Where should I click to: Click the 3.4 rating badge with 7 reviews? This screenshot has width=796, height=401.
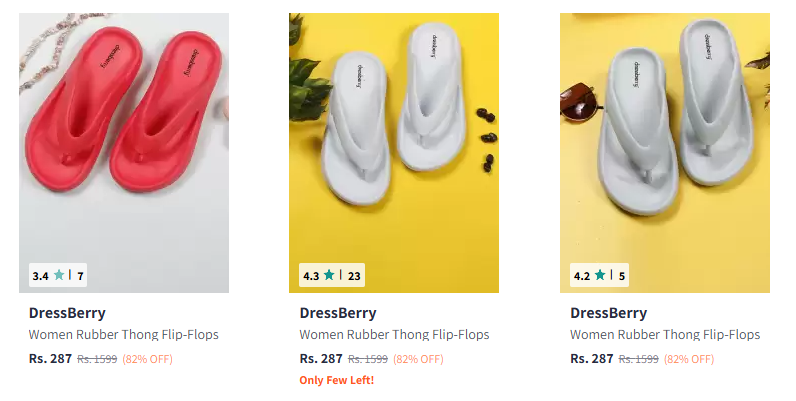[x=58, y=276]
